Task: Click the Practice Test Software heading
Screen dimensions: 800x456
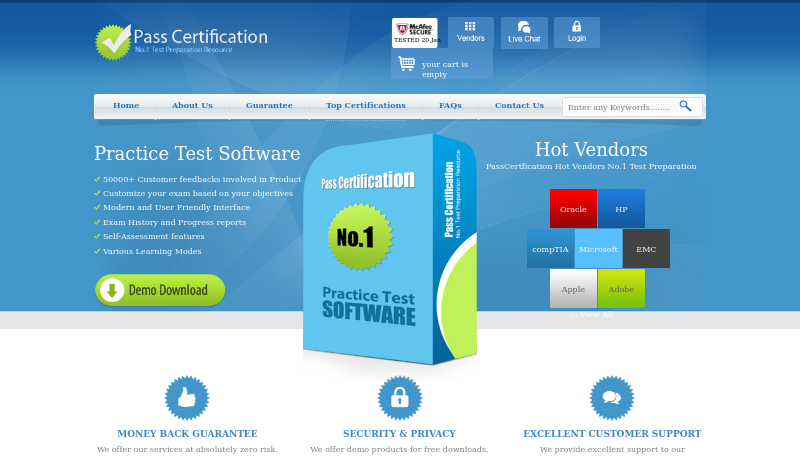Action: [197, 154]
